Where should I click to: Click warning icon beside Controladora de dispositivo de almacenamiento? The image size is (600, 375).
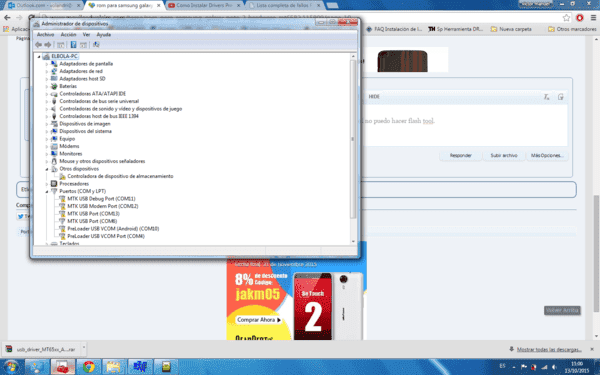coord(62,176)
